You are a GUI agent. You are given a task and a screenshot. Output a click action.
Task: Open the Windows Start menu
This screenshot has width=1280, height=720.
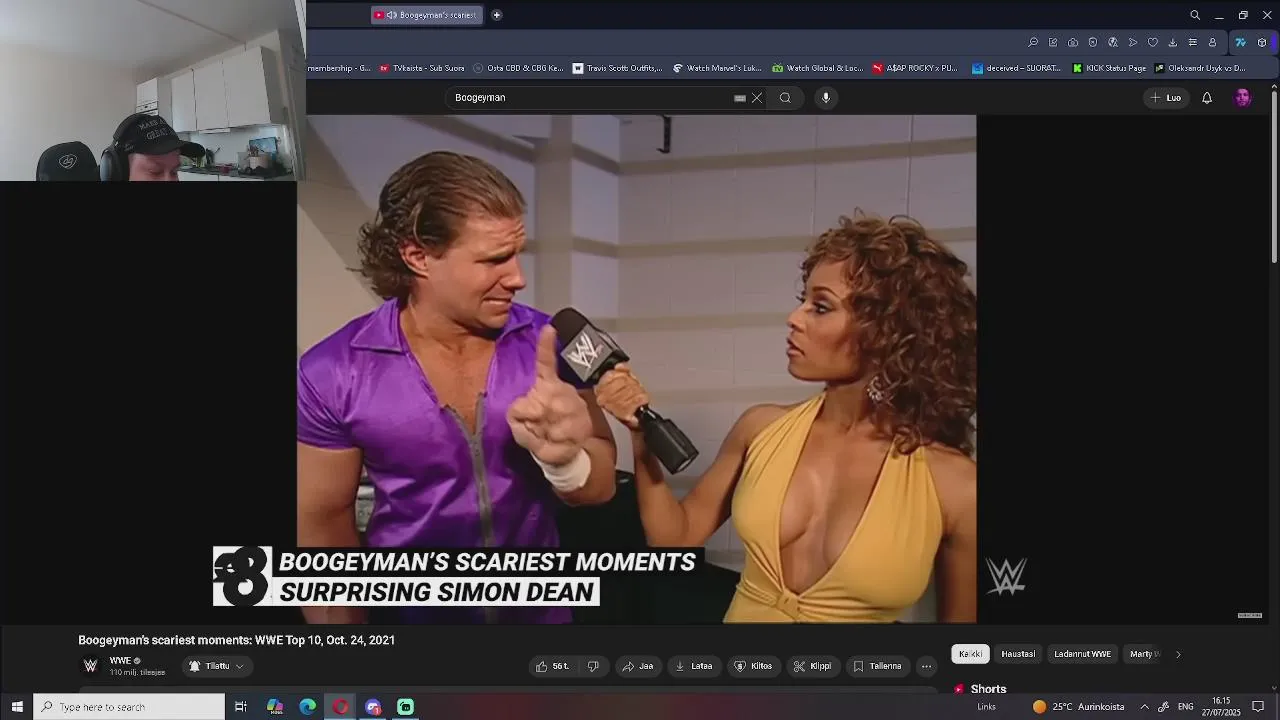16,707
